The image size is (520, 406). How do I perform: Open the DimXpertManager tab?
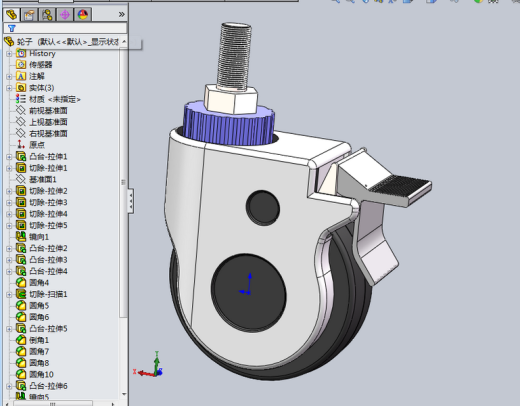point(65,15)
